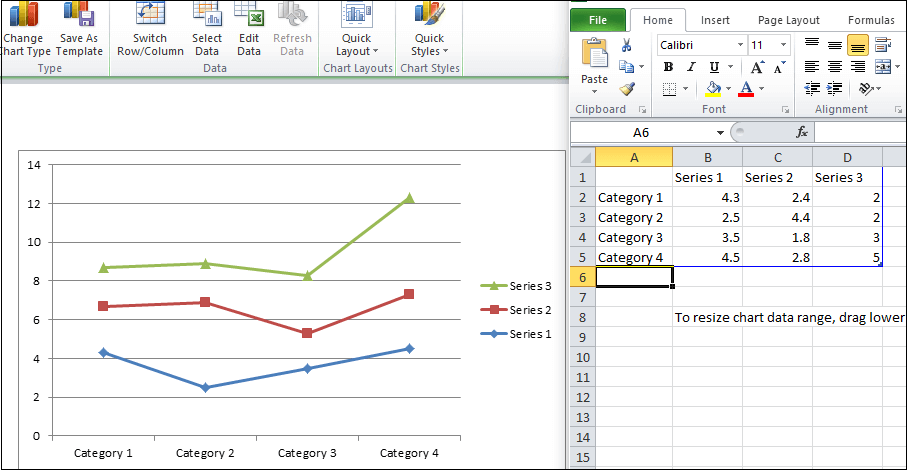Open the Font Color dropdown arrow
The image size is (907, 470).
click(x=761, y=89)
